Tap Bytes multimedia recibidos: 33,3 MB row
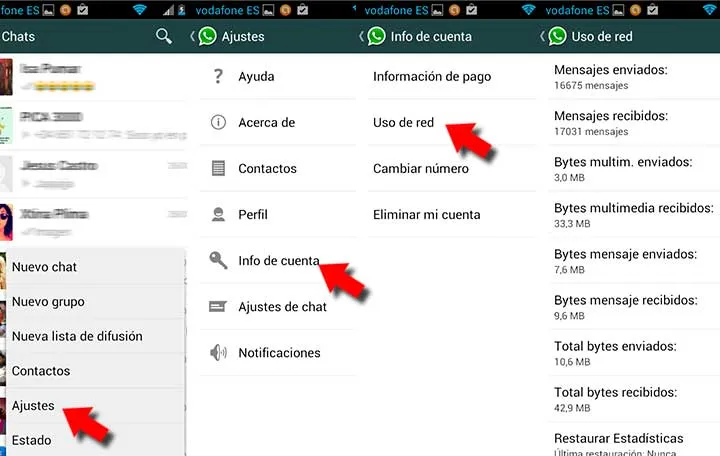The image size is (720, 456). point(634,215)
